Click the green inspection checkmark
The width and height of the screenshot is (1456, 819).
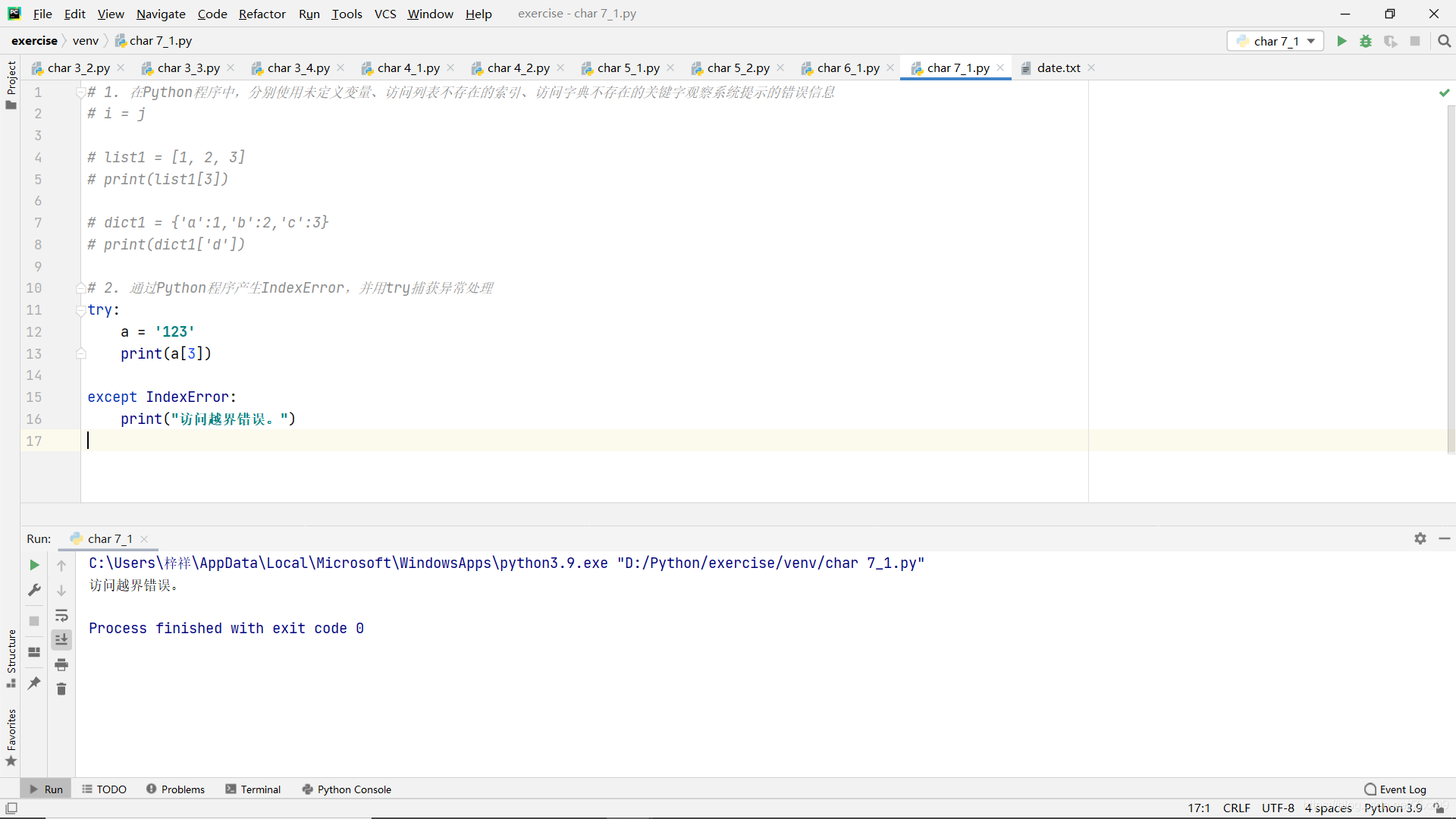coord(1444,93)
